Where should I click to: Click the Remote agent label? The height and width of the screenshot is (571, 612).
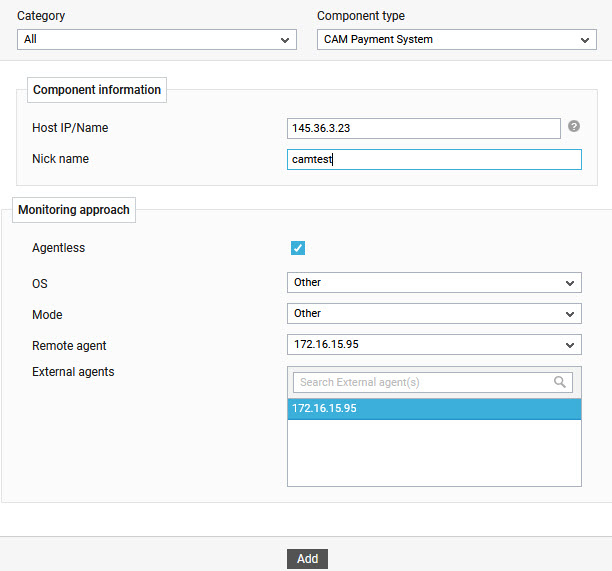tap(69, 346)
